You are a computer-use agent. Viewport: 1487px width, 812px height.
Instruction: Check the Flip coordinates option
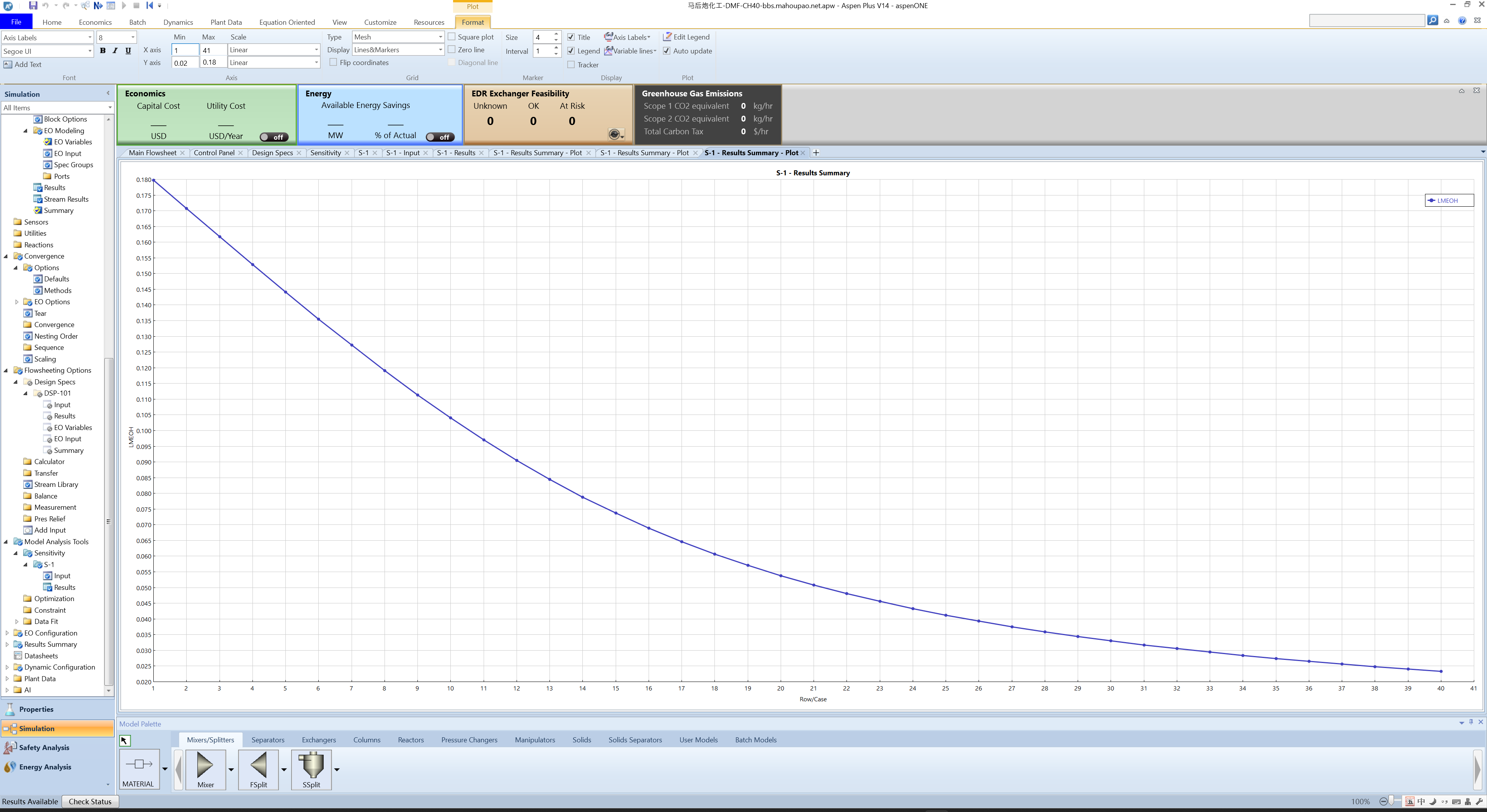point(333,62)
